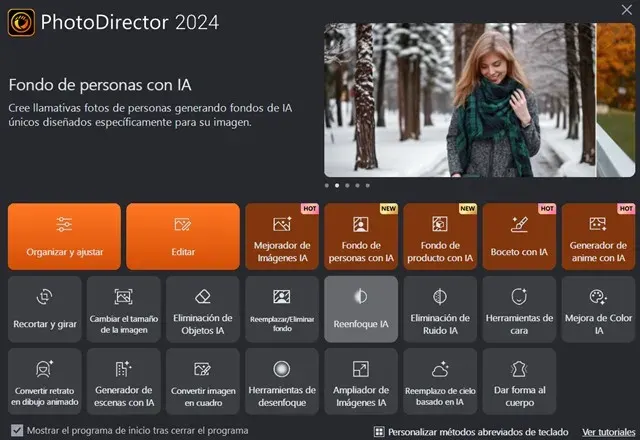Open Personalizar métodos abreviados de teclado
640x440 pixels.
pyautogui.click(x=471, y=432)
